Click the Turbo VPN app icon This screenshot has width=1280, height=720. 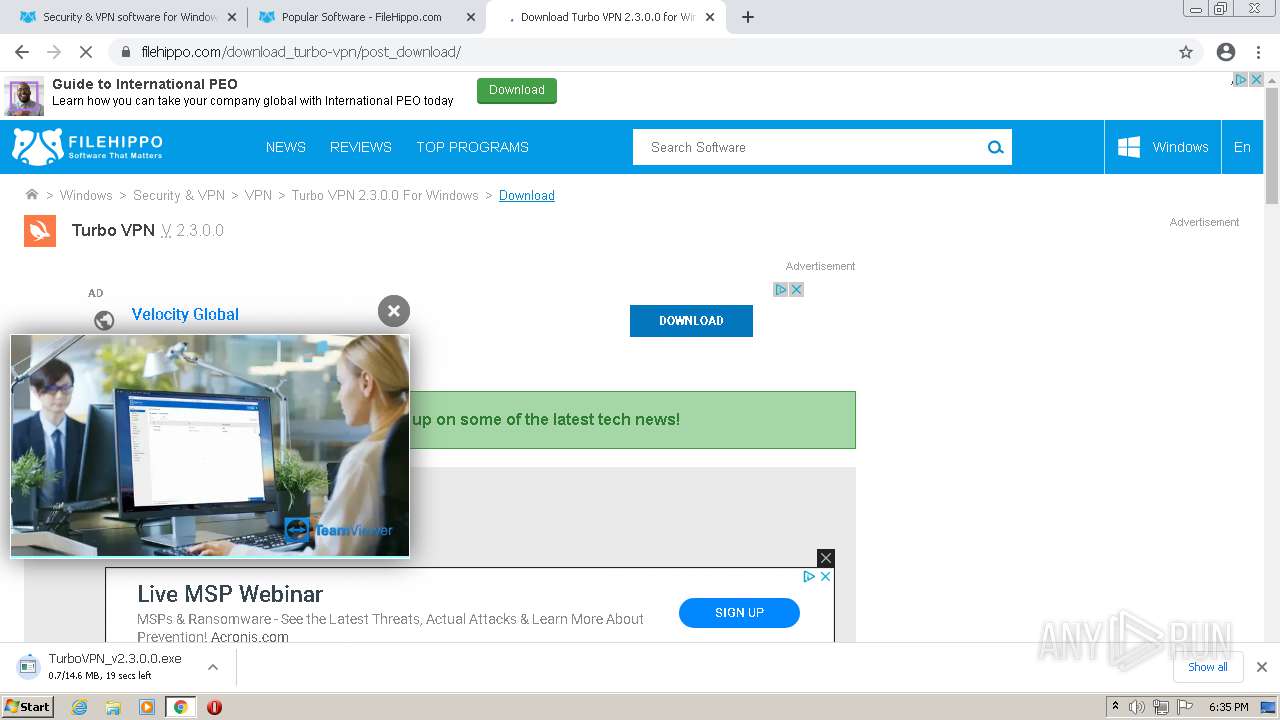click(x=40, y=230)
